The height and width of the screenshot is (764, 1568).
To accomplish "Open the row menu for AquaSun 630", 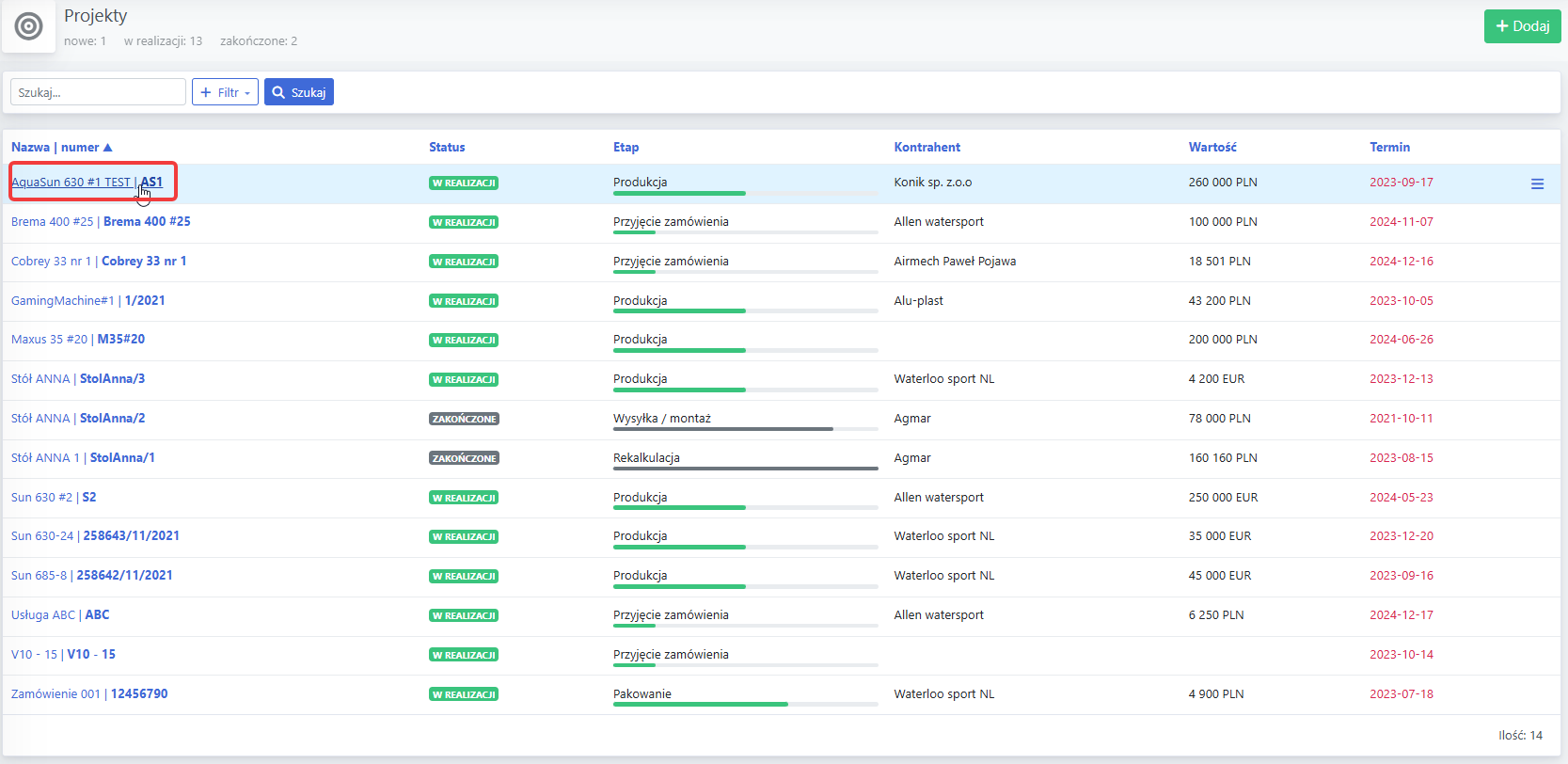I will [1537, 184].
